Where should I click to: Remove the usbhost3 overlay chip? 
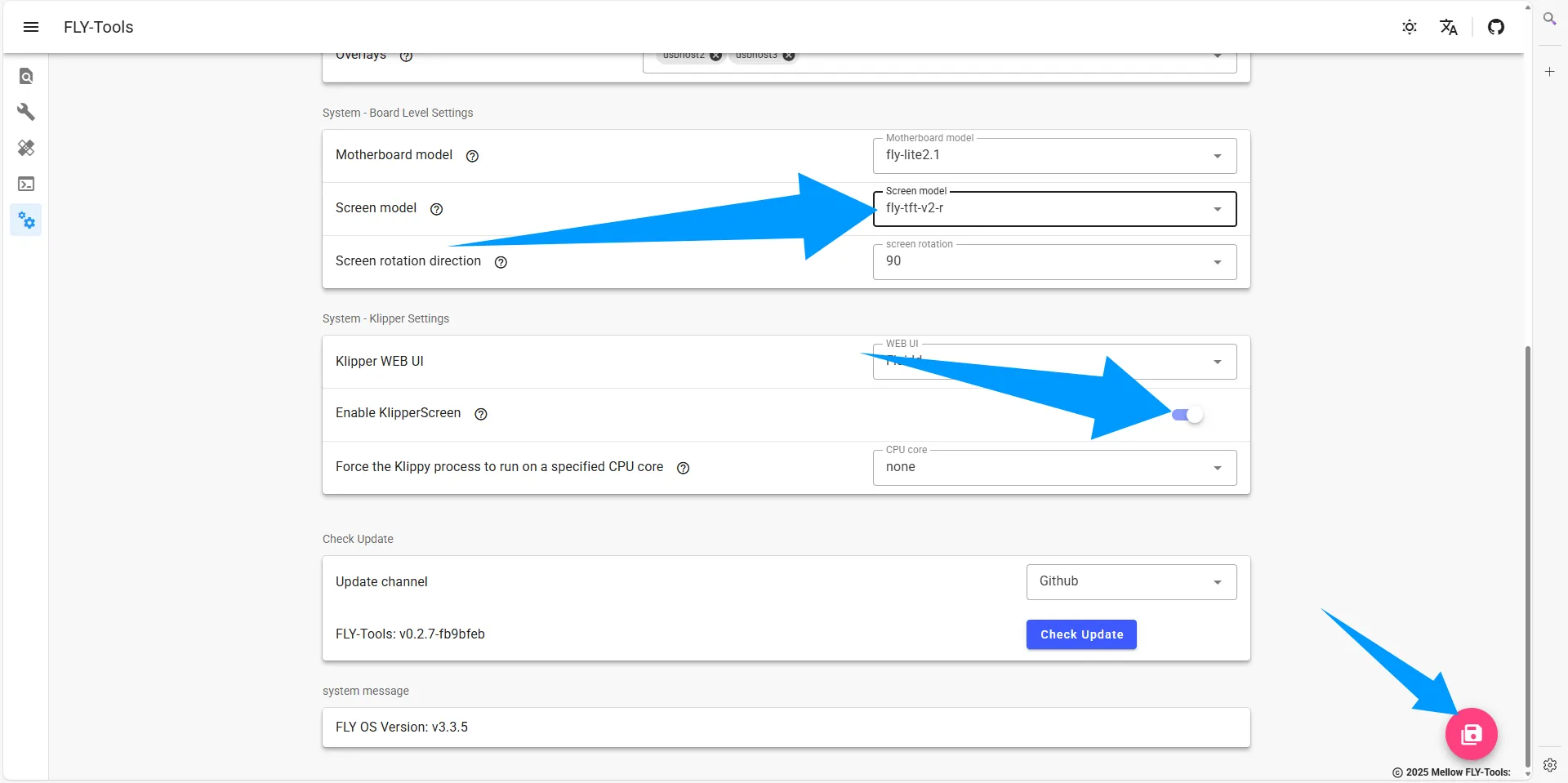[x=788, y=56]
